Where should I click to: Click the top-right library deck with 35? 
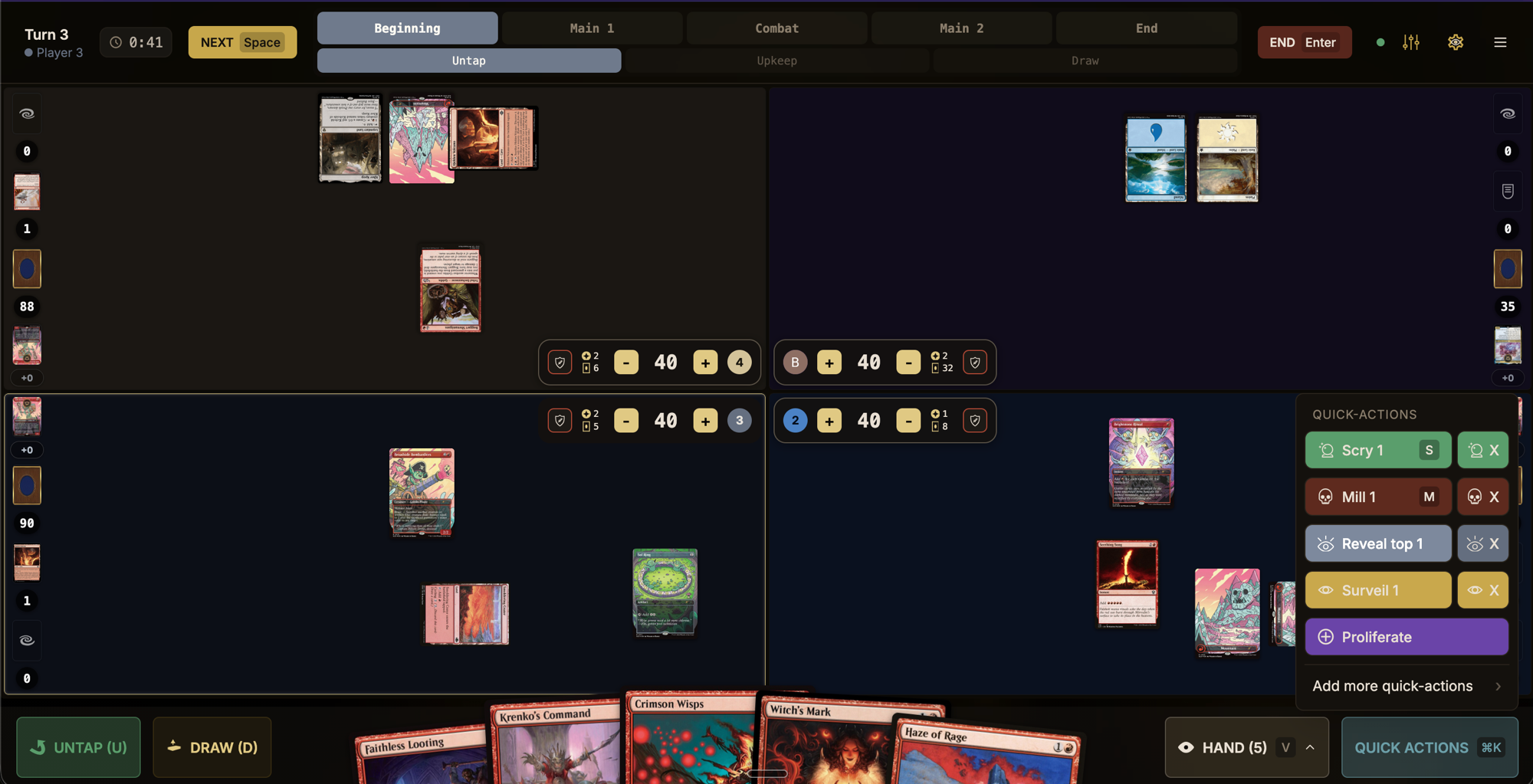[x=1508, y=269]
